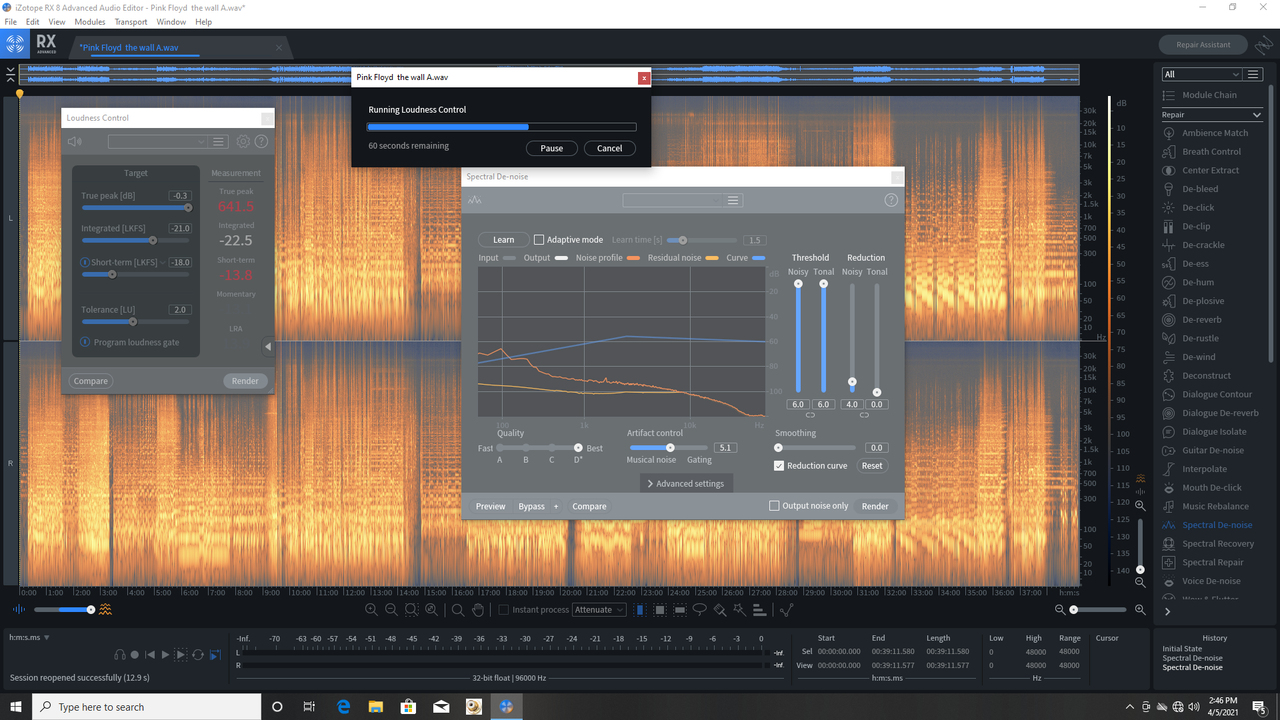1280x720 pixels.
Task: Click Reset next to Reduction curve
Action: point(872,466)
